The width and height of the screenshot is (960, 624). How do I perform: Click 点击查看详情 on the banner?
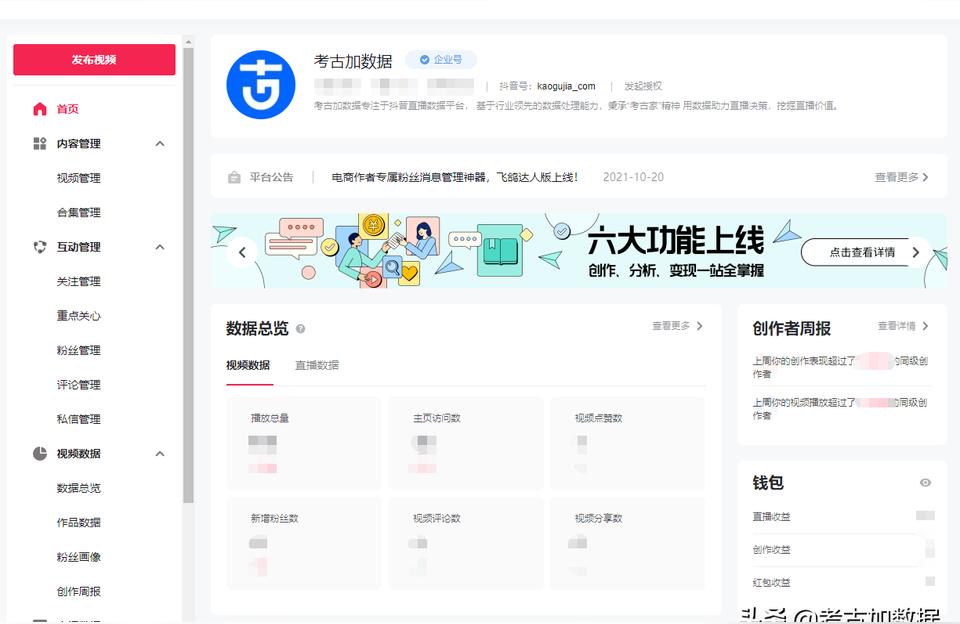[x=862, y=253]
